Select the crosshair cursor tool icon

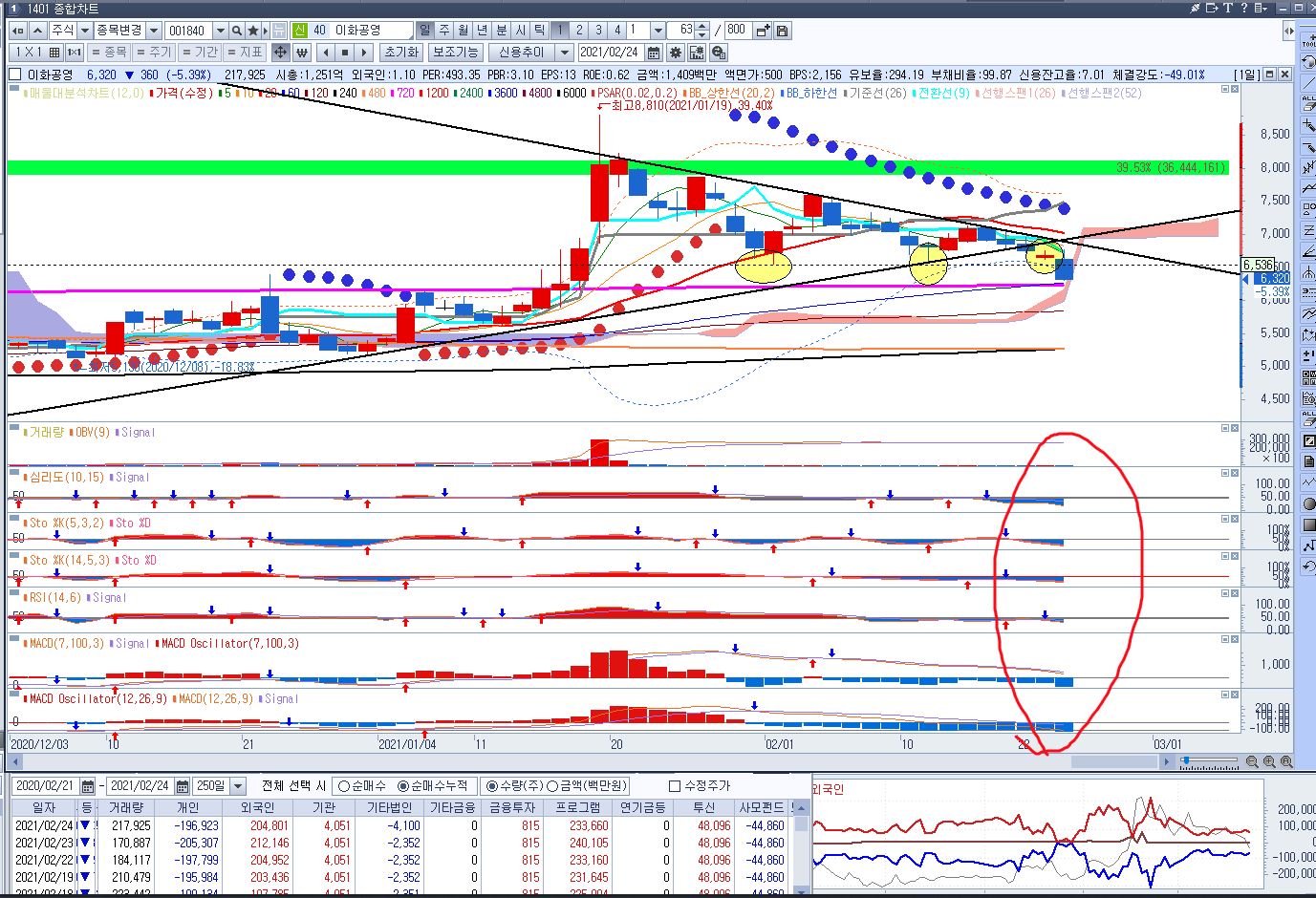point(280,53)
